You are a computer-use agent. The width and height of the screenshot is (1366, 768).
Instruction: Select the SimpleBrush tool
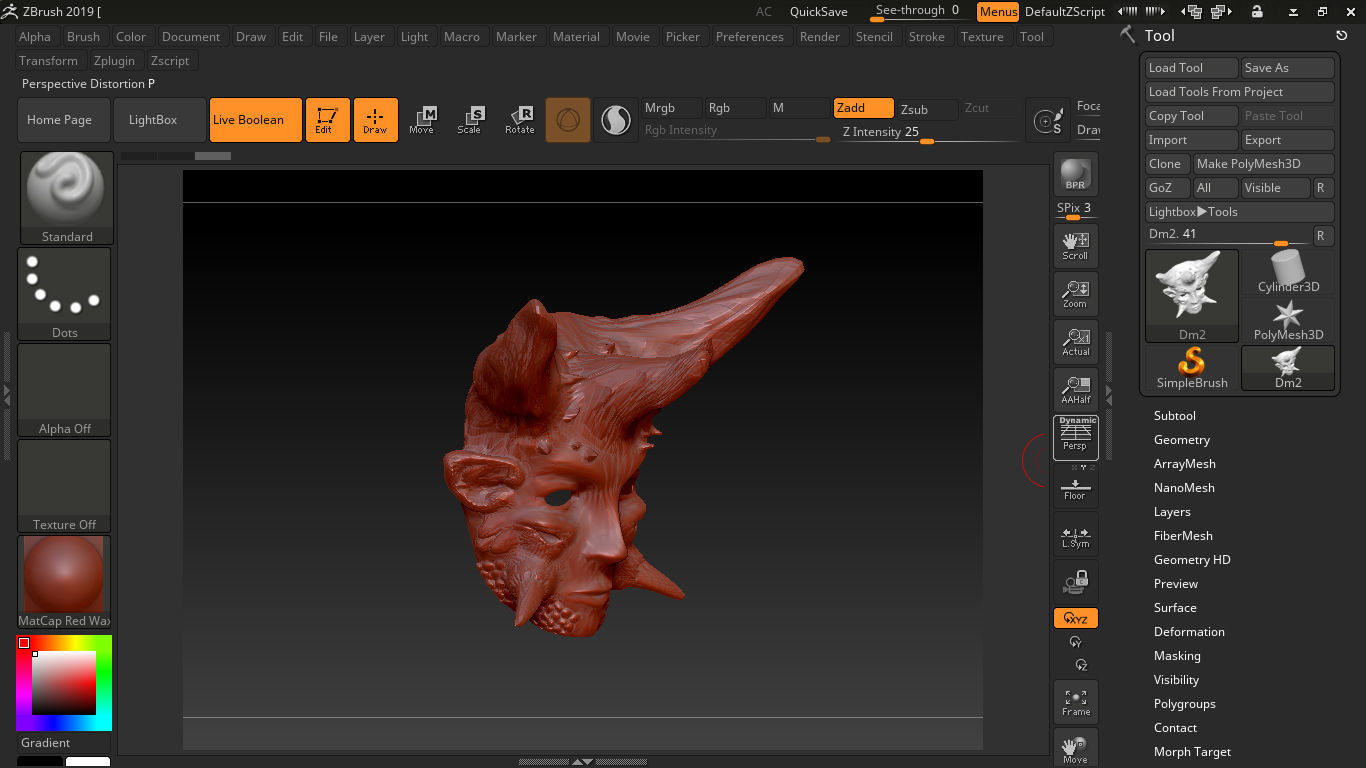pyautogui.click(x=1192, y=368)
